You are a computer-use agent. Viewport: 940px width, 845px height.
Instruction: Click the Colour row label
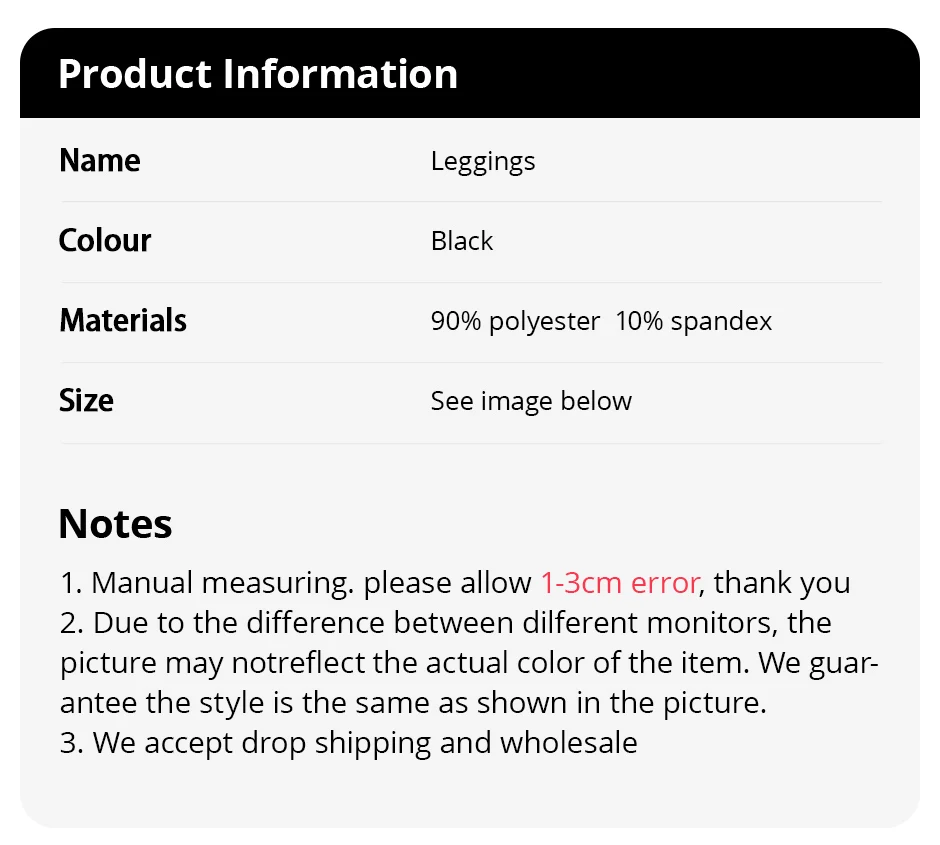105,241
